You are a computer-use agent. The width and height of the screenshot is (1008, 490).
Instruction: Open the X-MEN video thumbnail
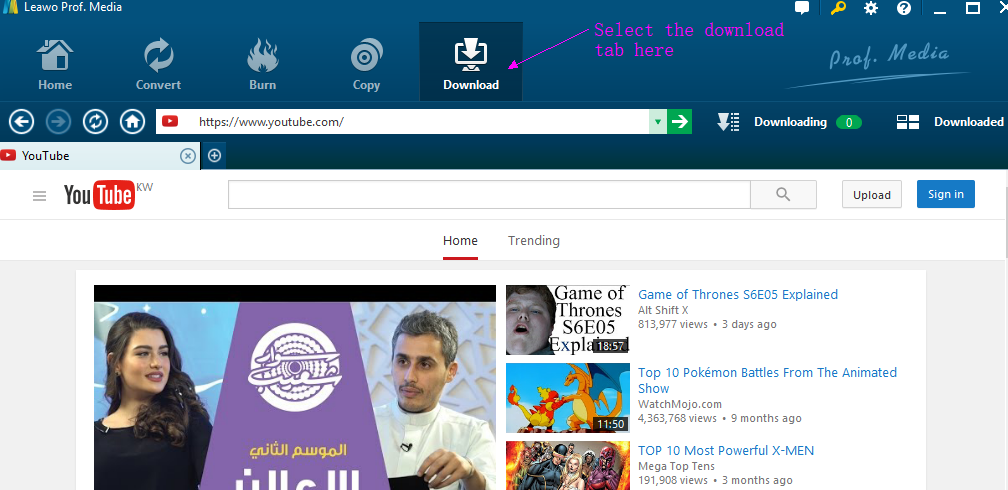pyautogui.click(x=568, y=466)
